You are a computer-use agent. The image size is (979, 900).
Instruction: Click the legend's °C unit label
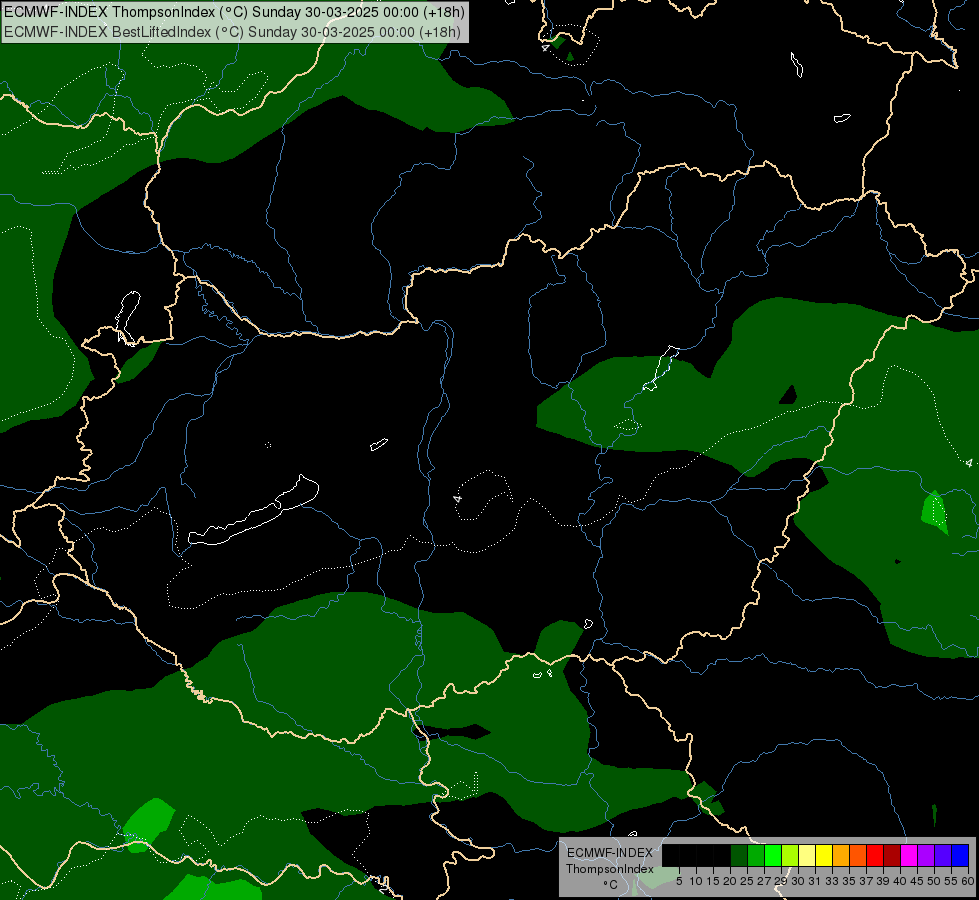(610, 885)
